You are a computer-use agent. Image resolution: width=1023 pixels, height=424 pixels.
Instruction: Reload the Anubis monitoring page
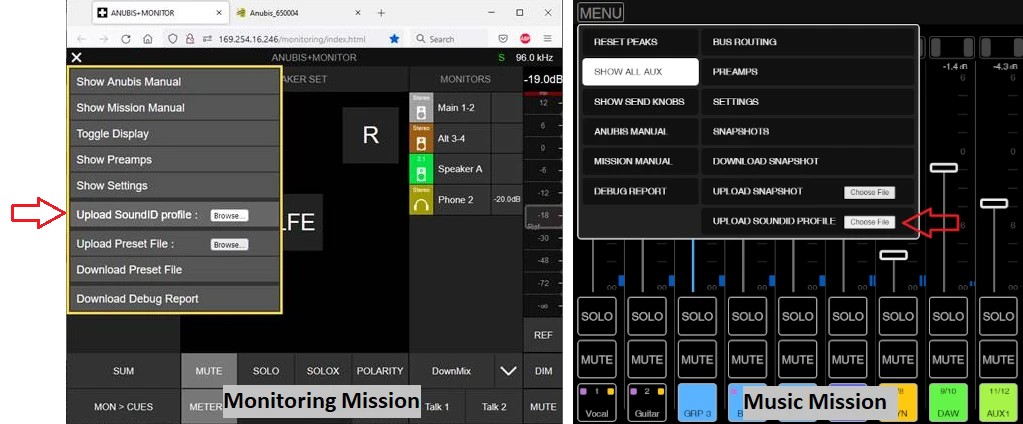(x=126, y=39)
